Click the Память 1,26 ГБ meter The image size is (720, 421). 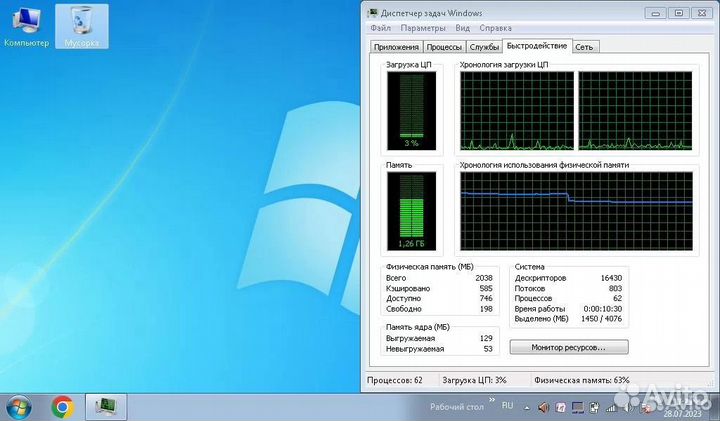click(411, 211)
